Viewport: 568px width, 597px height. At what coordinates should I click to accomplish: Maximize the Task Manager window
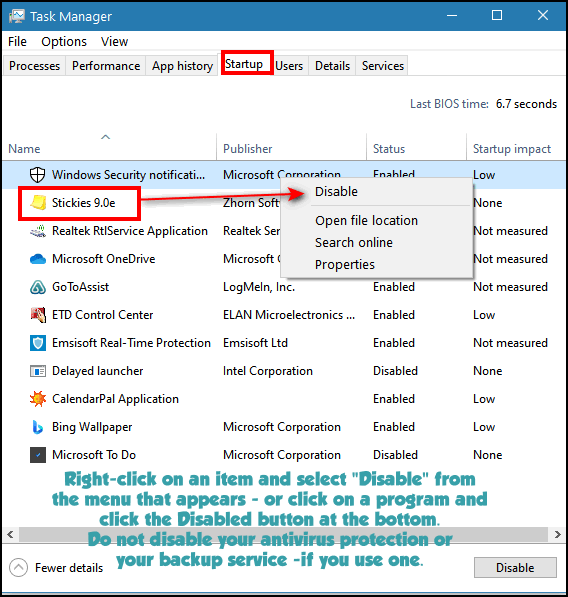tap(497, 16)
